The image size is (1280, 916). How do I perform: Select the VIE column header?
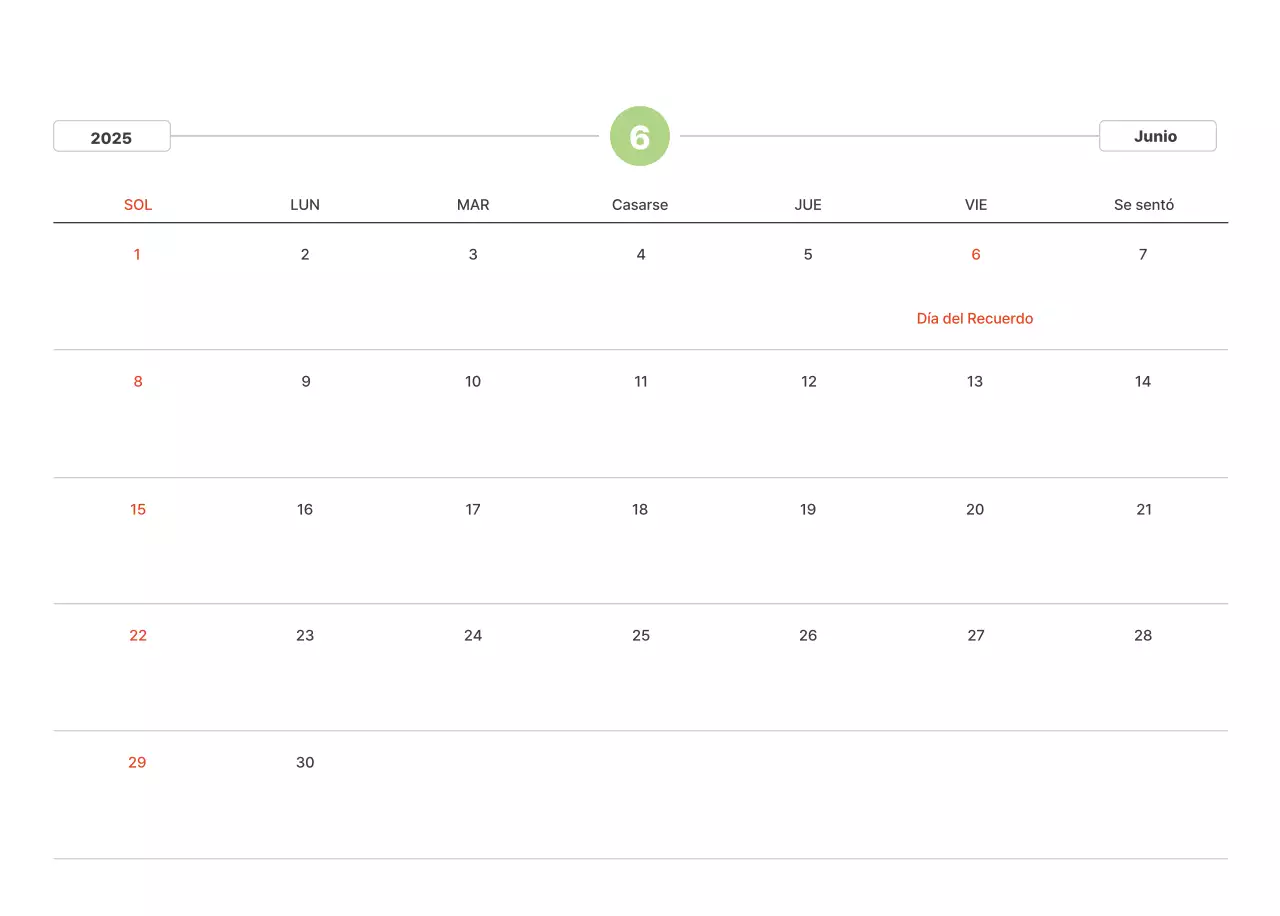pyautogui.click(x=976, y=204)
